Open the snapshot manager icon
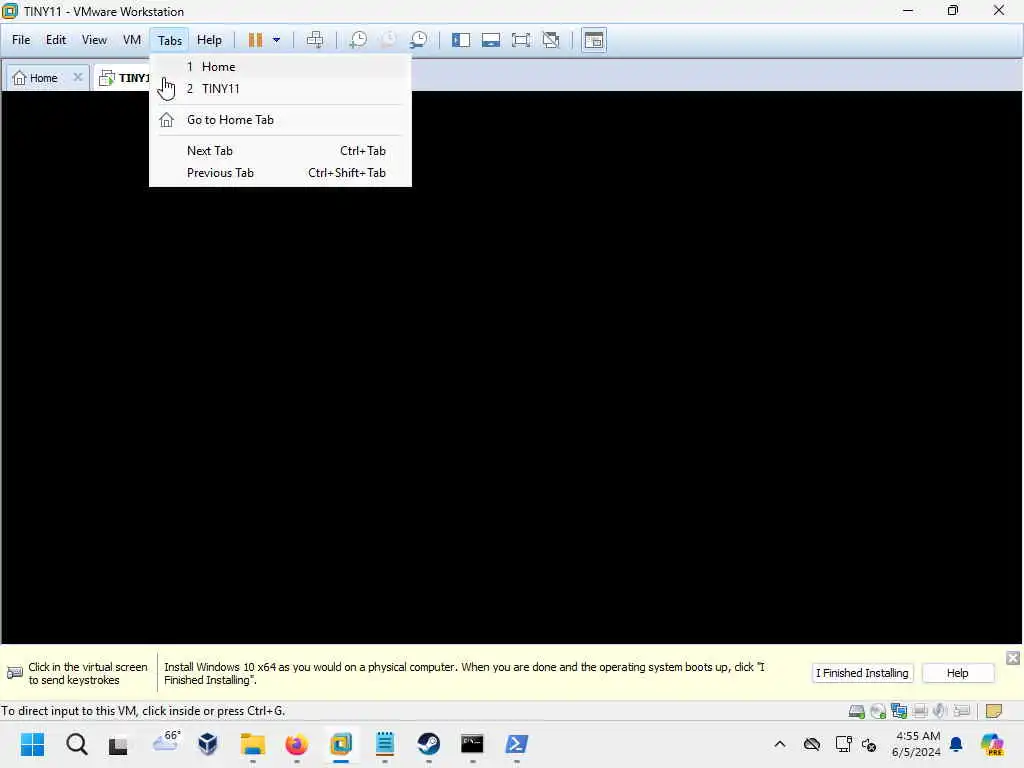Screen dimensions: 1024x768 pos(419,40)
